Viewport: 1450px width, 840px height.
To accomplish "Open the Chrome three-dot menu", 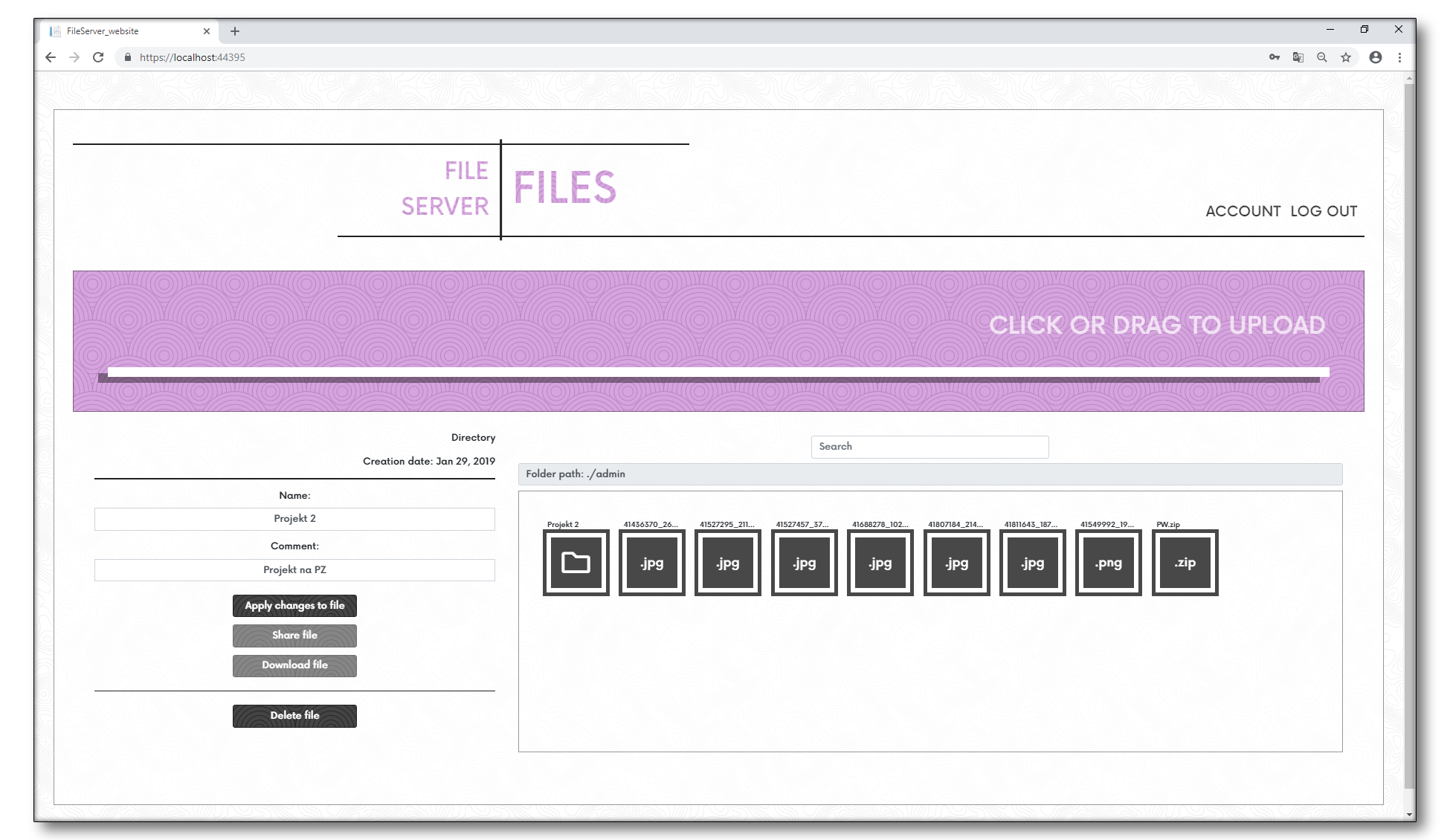I will [x=1399, y=57].
